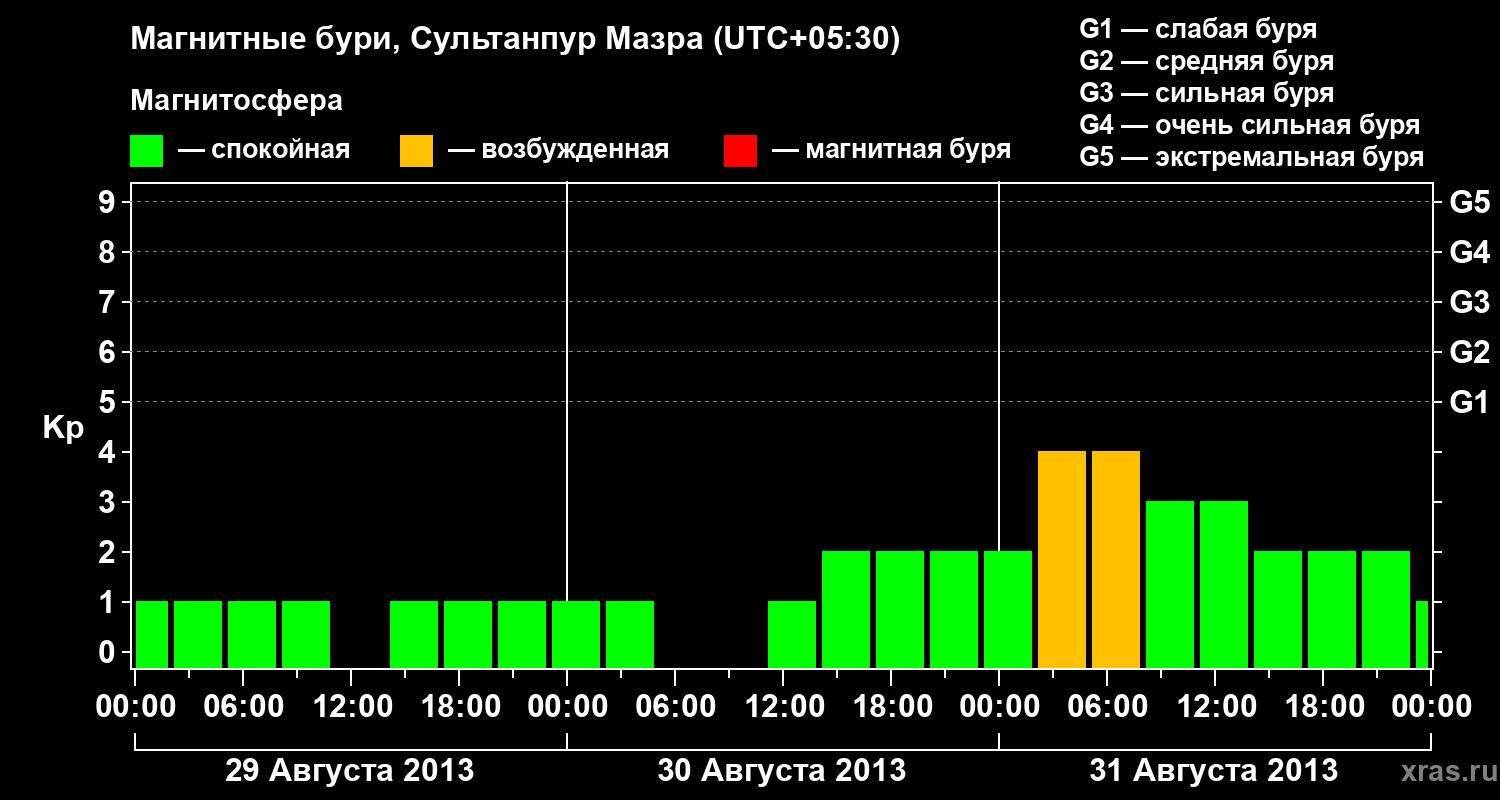Click the G3 label on right axis
This screenshot has height=800, width=1500.
click(1470, 302)
